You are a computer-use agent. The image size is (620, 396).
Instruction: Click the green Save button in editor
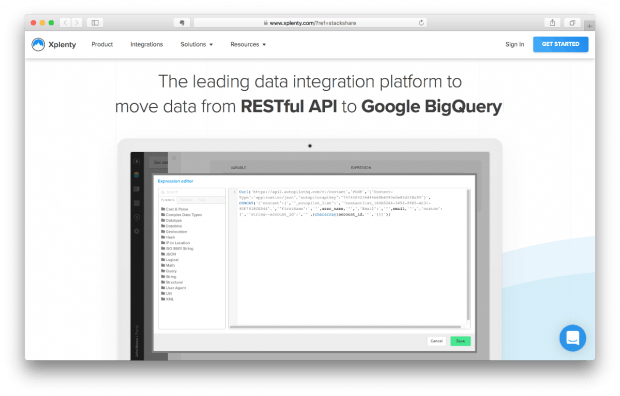pos(460,341)
